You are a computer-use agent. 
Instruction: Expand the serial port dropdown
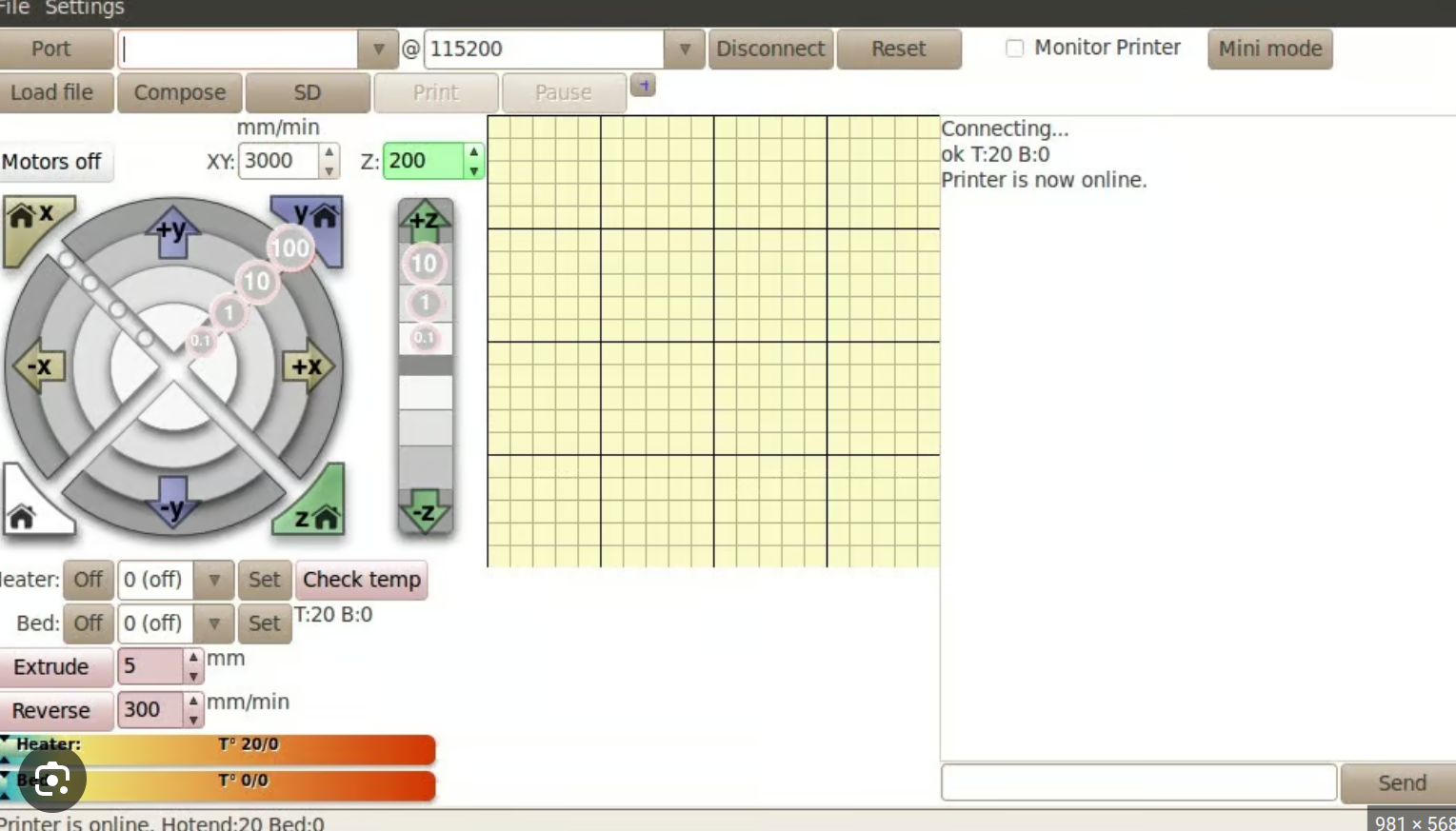click(378, 49)
